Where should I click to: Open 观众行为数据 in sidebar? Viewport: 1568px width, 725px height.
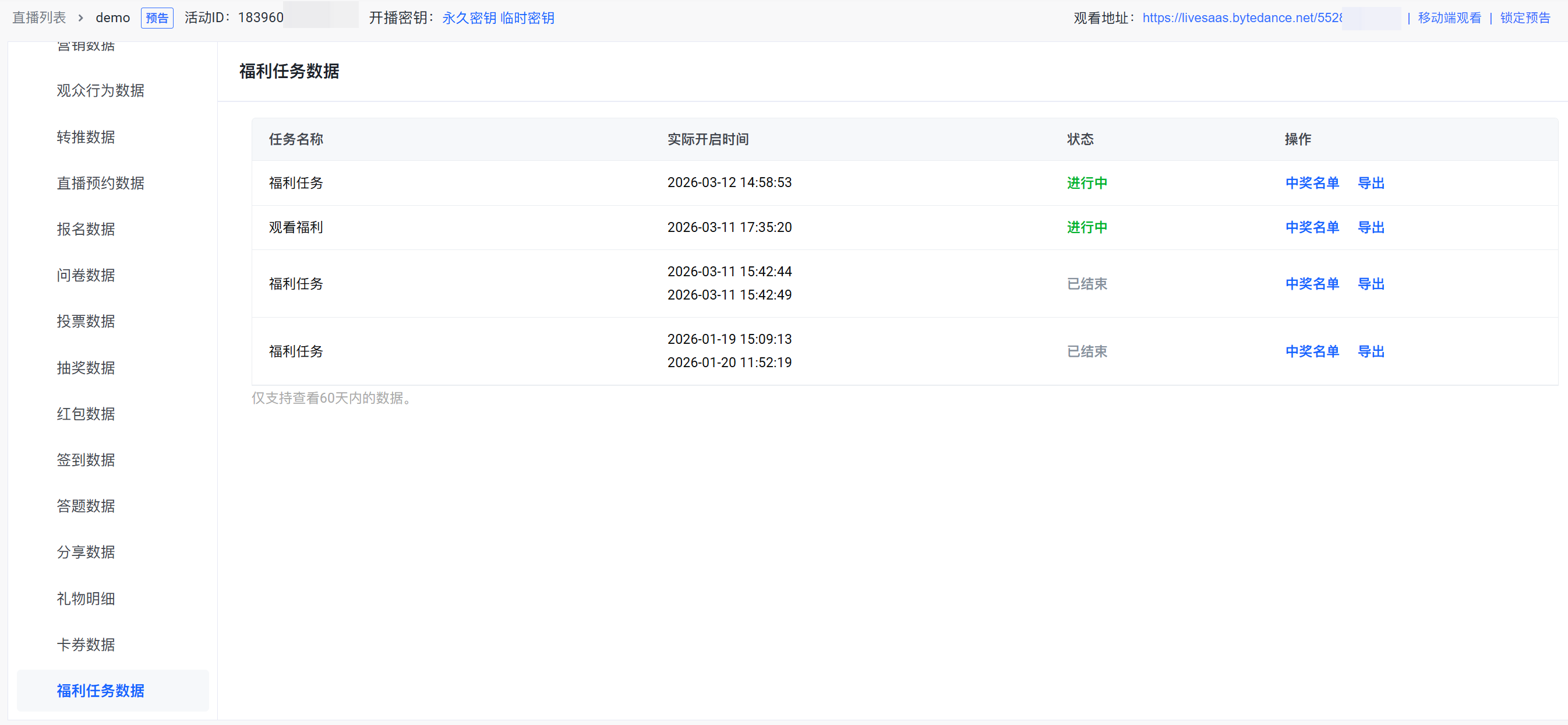pyautogui.click(x=100, y=90)
